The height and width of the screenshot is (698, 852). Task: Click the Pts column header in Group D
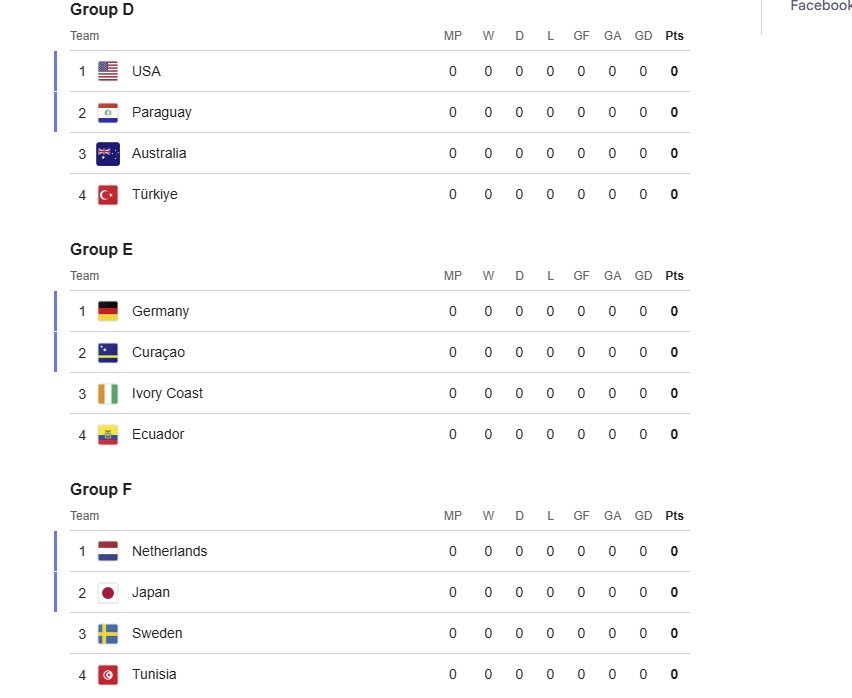(x=674, y=36)
